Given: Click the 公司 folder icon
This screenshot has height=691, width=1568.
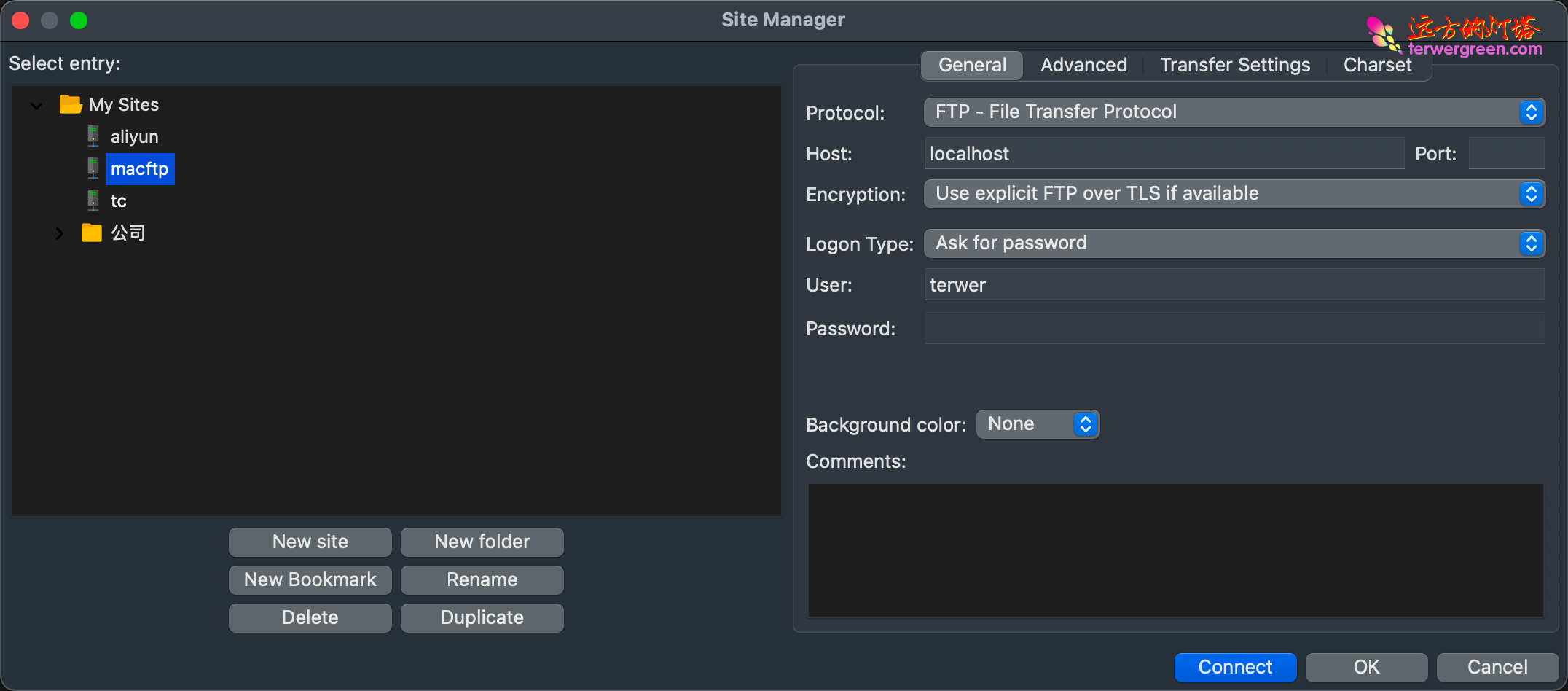Looking at the screenshot, I should pyautogui.click(x=91, y=233).
